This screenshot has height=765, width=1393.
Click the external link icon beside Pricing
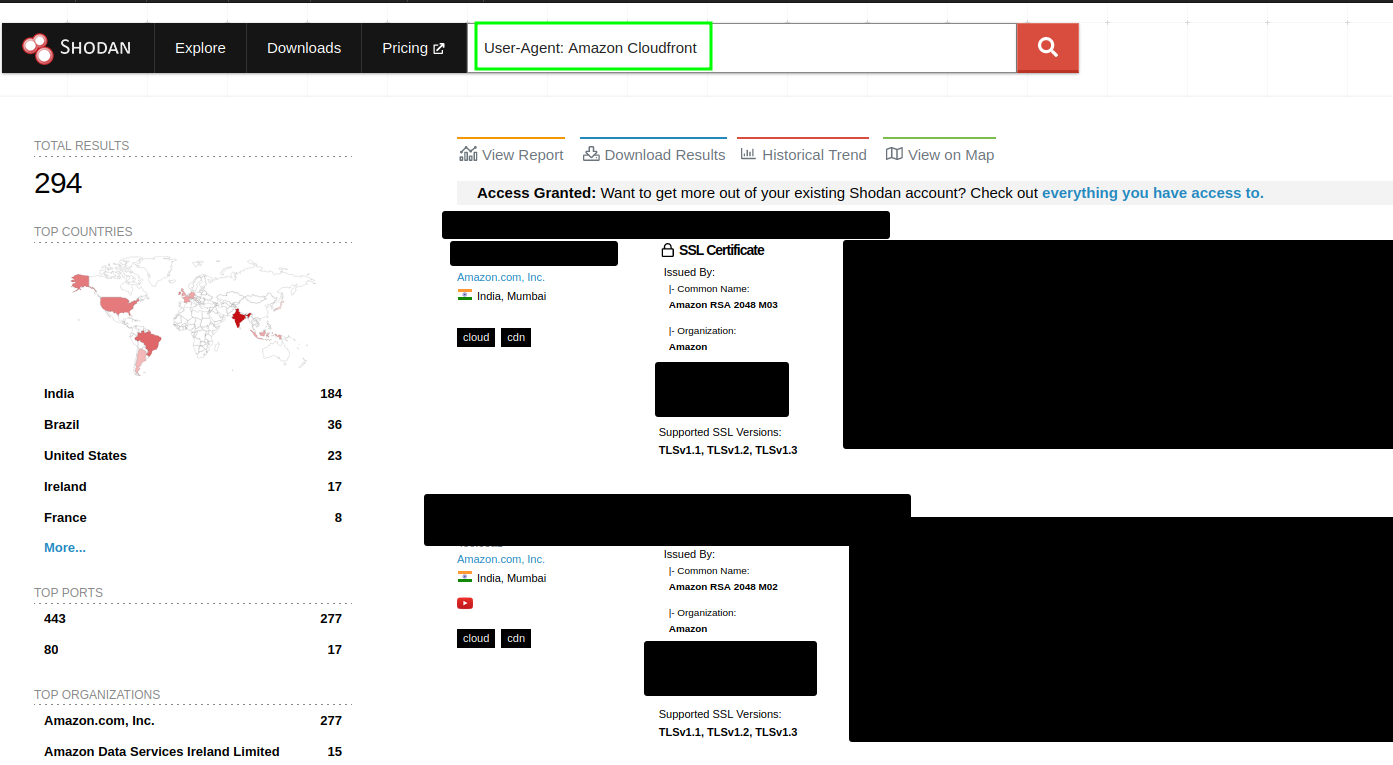[441, 47]
